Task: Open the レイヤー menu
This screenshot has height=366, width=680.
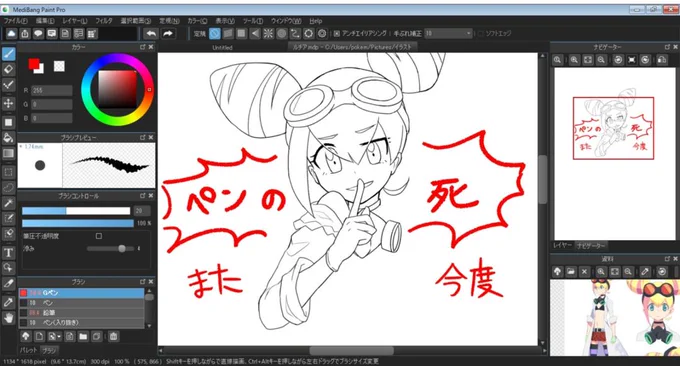Action: click(x=74, y=21)
